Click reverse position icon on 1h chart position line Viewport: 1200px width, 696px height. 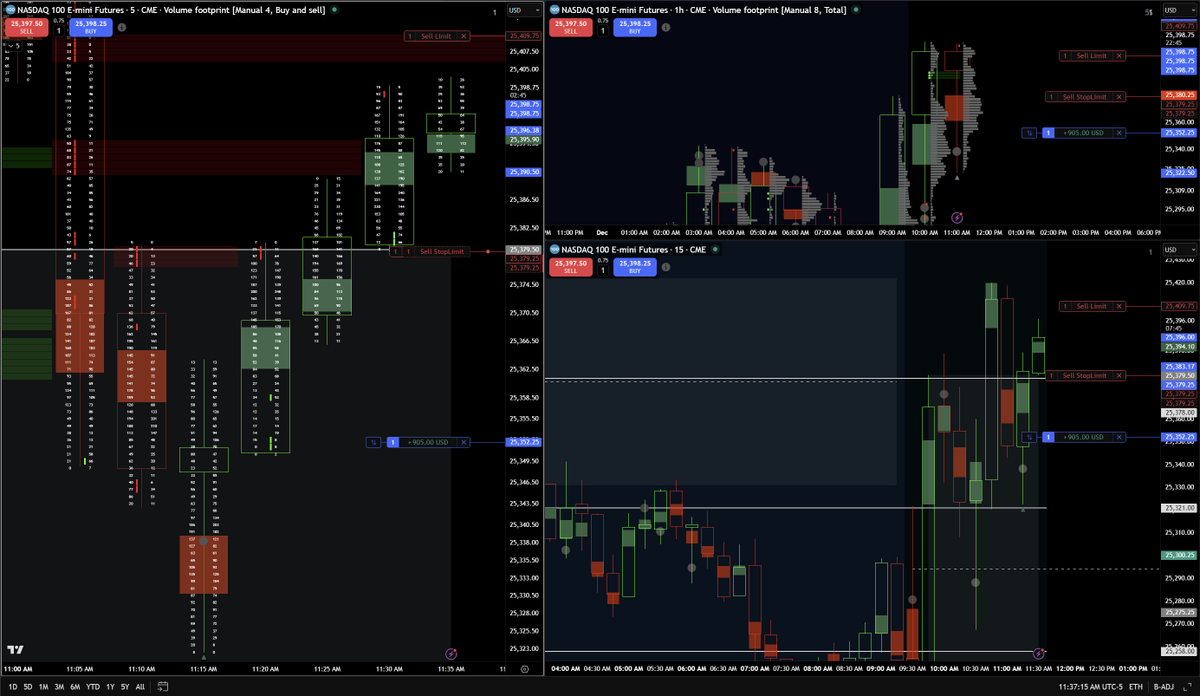[x=1029, y=132]
